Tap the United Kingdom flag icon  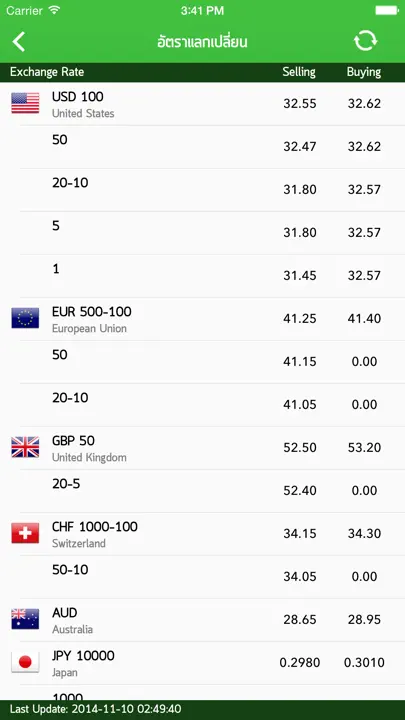click(x=25, y=447)
